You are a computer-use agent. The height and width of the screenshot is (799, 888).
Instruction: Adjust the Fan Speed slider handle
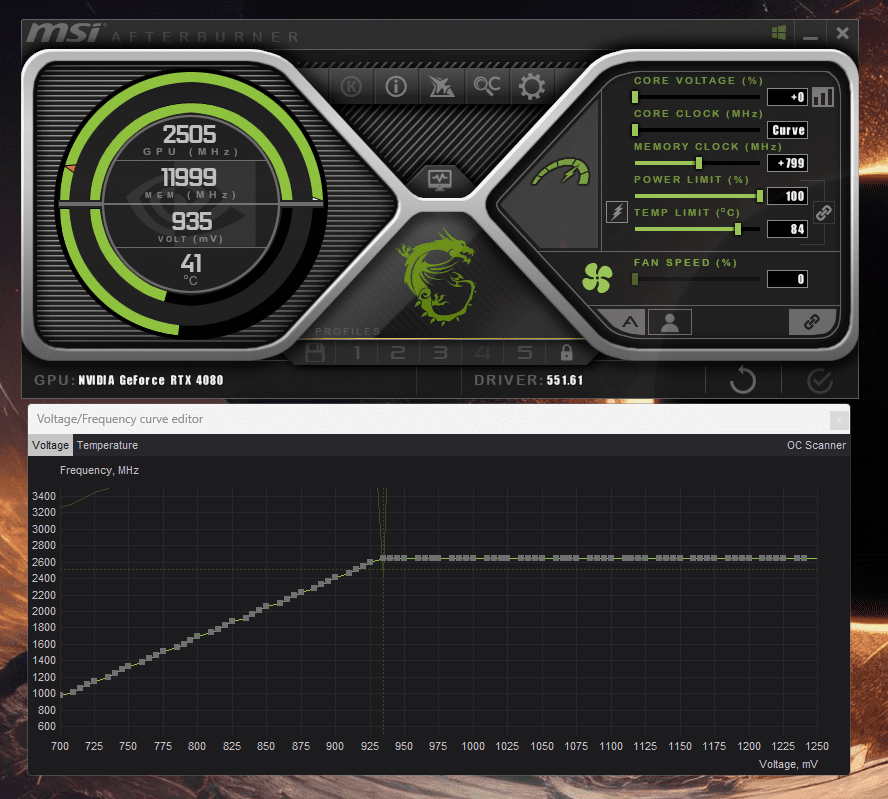pyautogui.click(x=635, y=279)
